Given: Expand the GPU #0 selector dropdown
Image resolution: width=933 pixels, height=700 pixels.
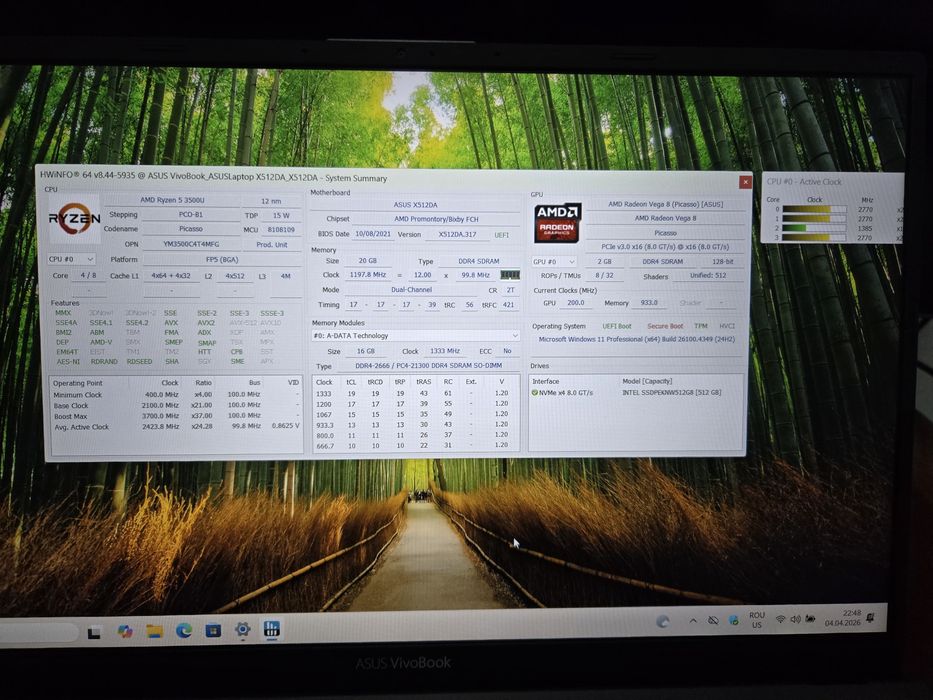Looking at the screenshot, I should (554, 262).
